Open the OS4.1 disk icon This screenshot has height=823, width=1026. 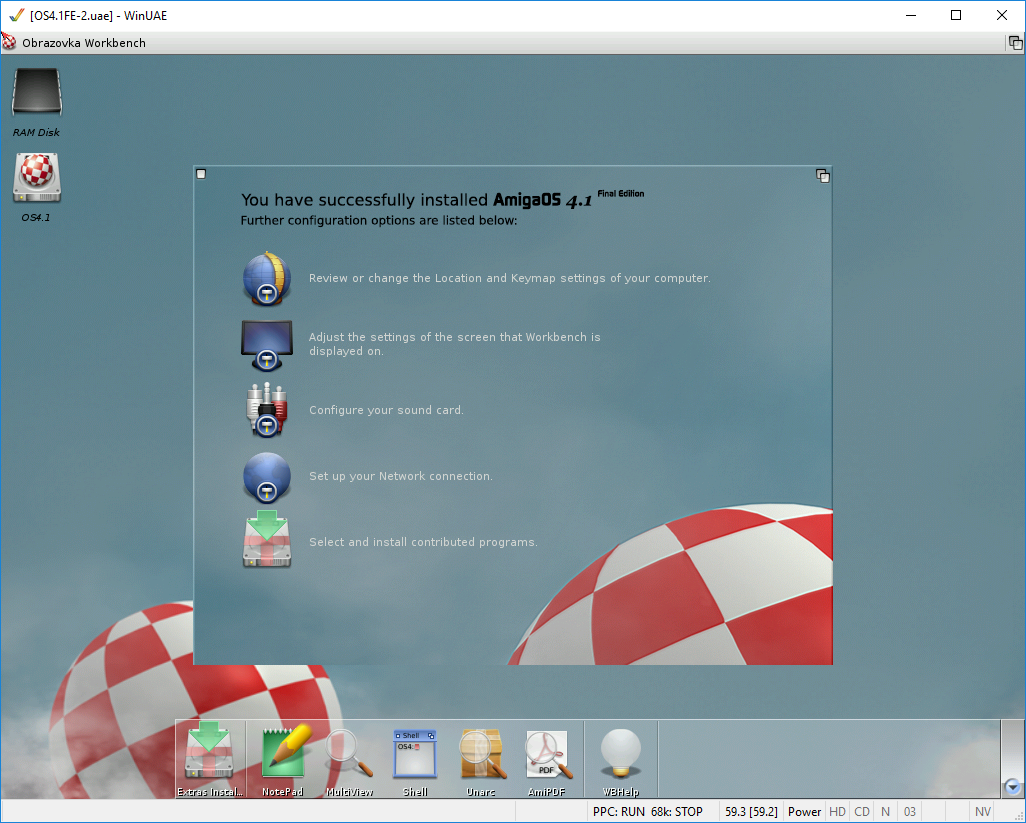point(37,178)
